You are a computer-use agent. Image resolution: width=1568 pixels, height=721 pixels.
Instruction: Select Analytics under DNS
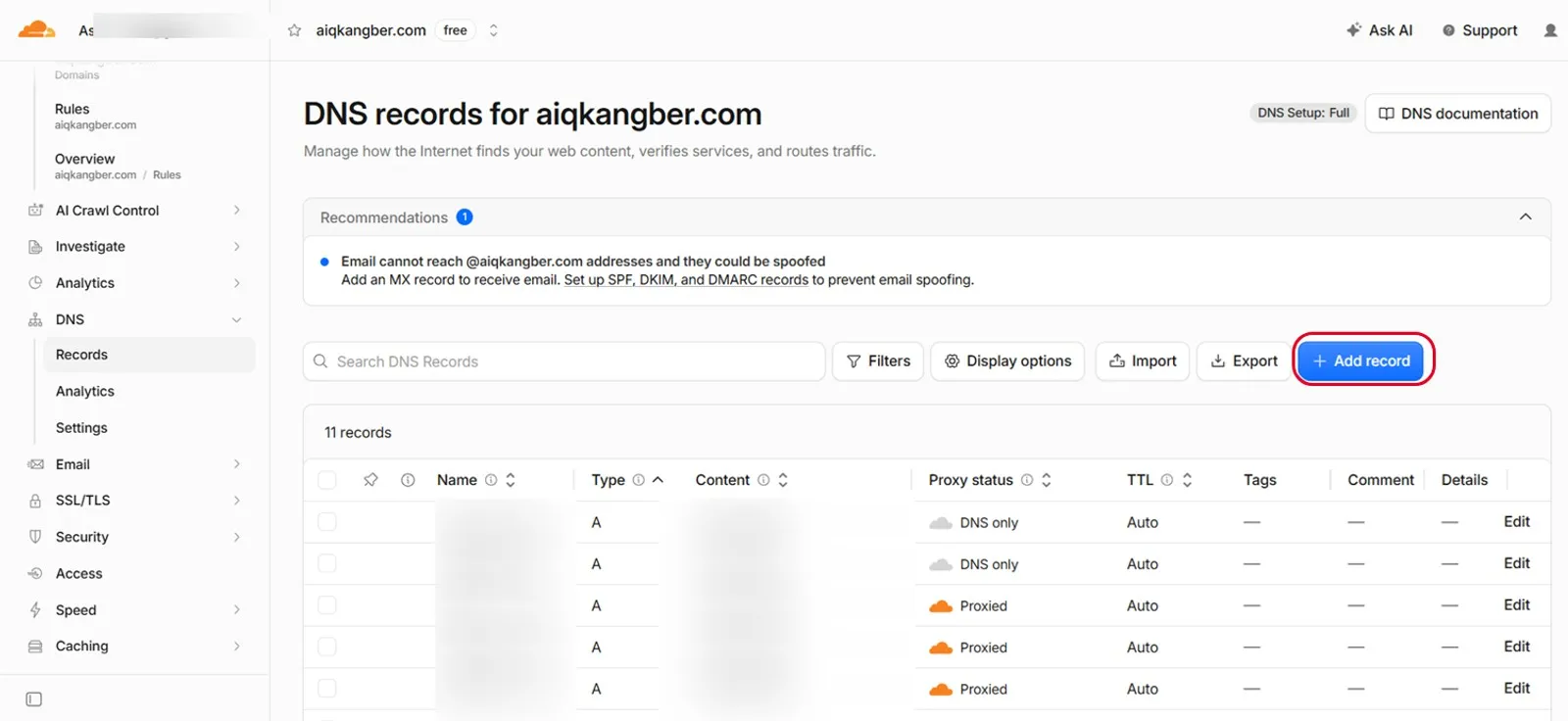[85, 391]
